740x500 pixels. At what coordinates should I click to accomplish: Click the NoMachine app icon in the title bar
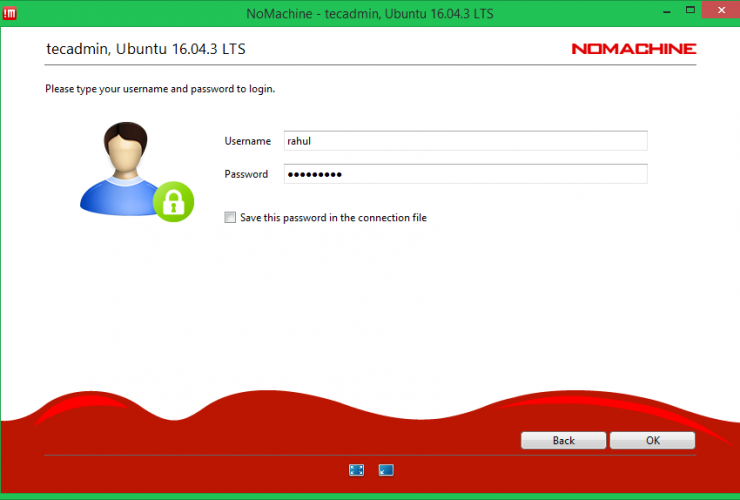[12, 12]
